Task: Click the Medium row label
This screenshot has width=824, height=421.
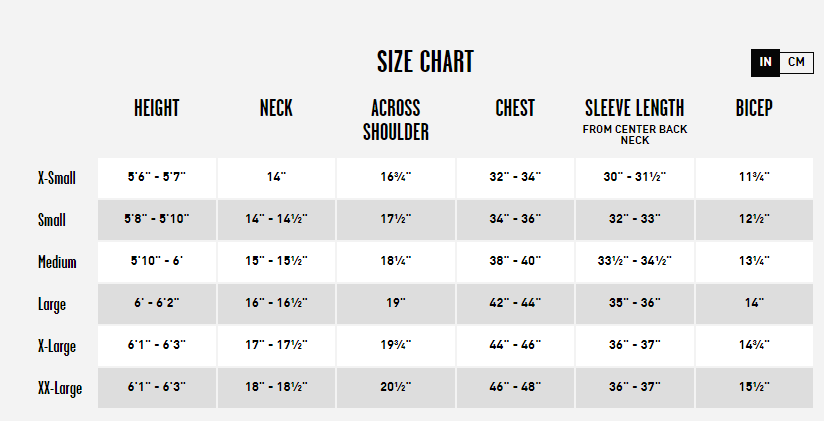Action: click(57, 262)
